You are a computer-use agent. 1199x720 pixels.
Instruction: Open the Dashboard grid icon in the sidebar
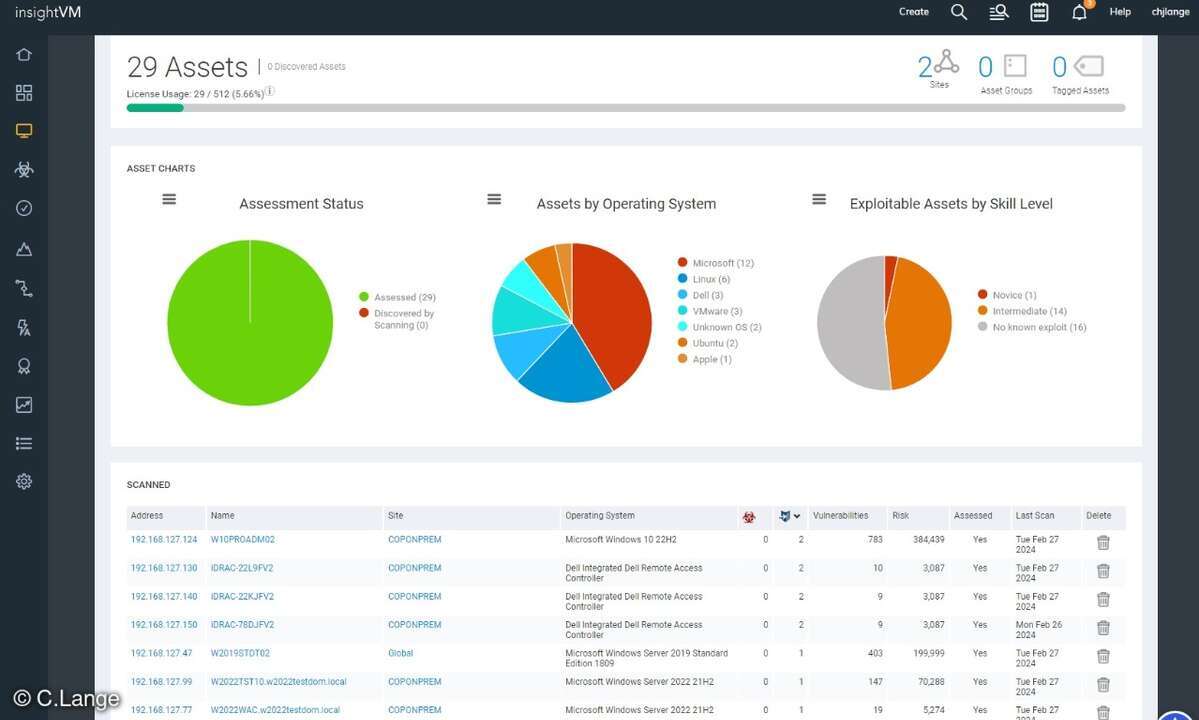(24, 93)
